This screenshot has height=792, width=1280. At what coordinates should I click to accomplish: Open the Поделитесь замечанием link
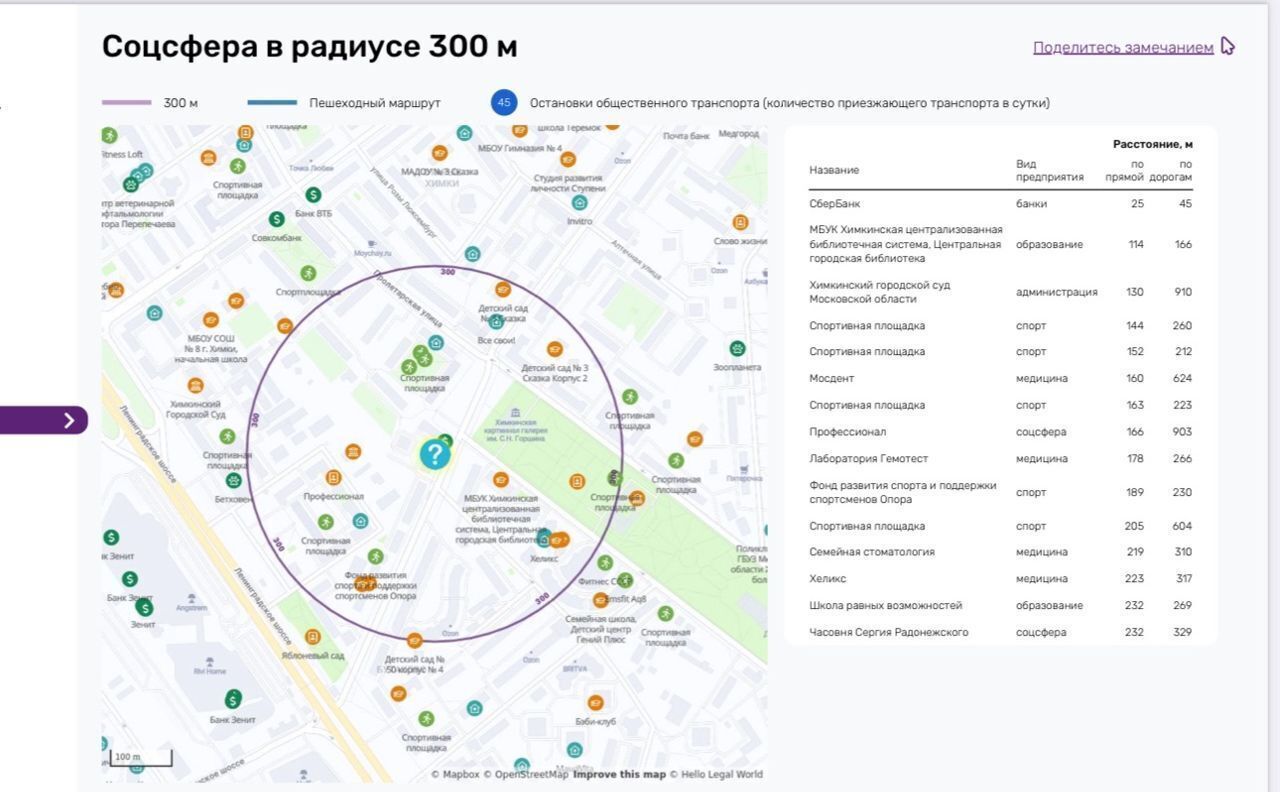1123,47
